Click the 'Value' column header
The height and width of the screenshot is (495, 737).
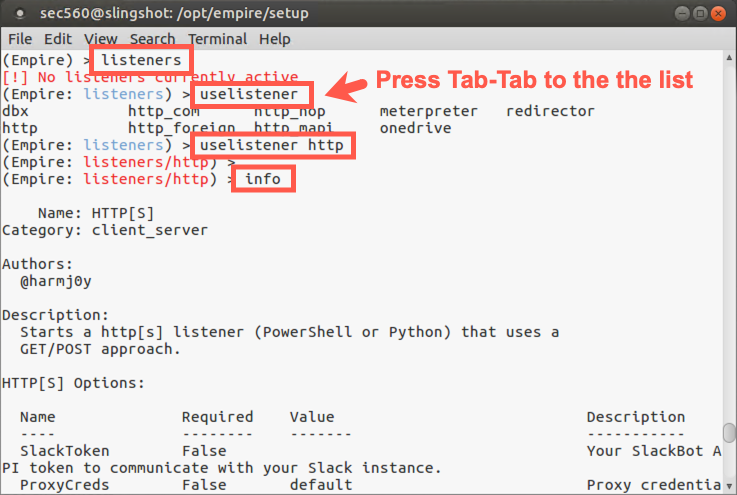pyautogui.click(x=312, y=417)
